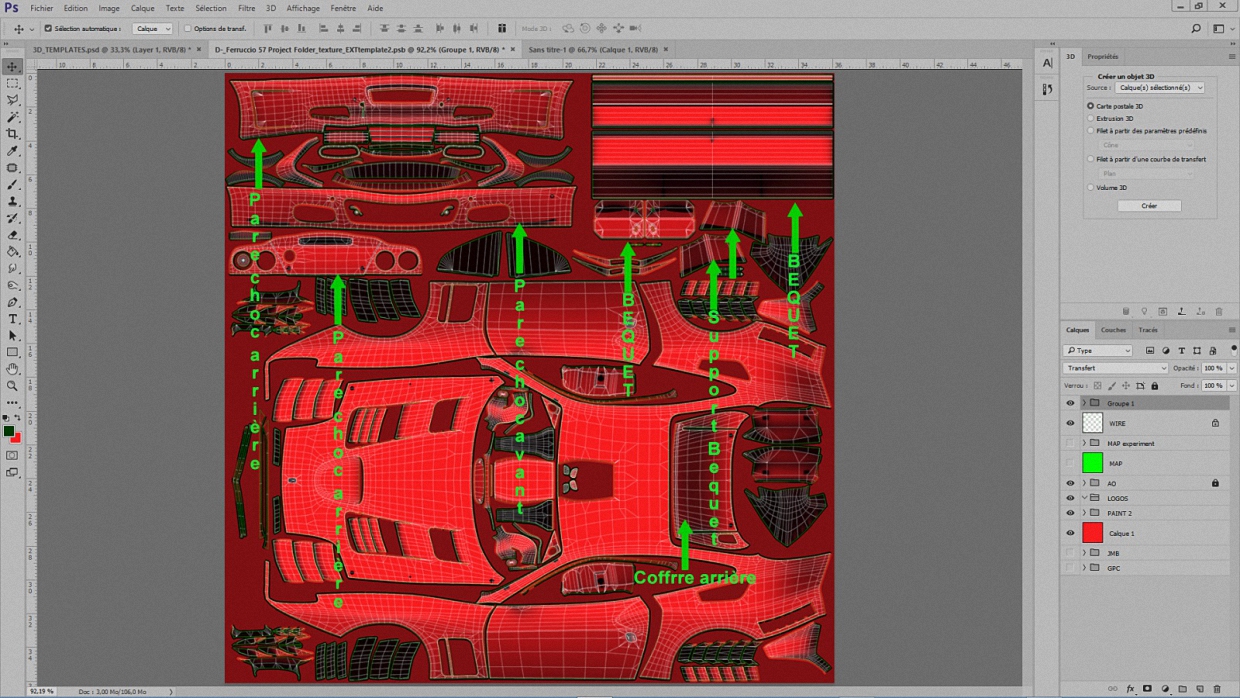Expand the MAP experiment group

click(x=1084, y=443)
